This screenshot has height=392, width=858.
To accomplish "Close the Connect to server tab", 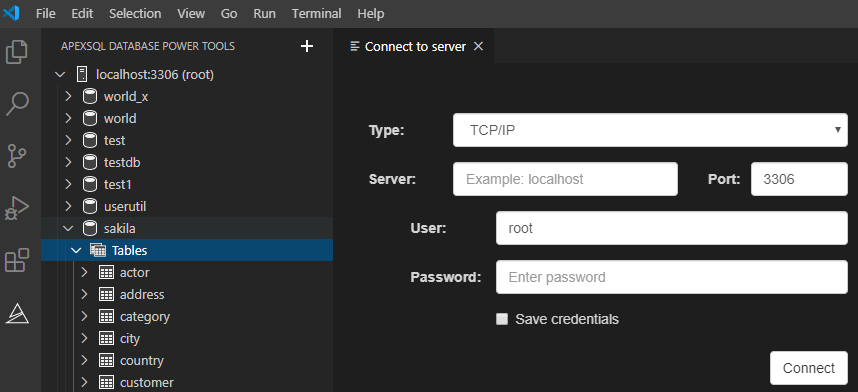I will (x=478, y=47).
